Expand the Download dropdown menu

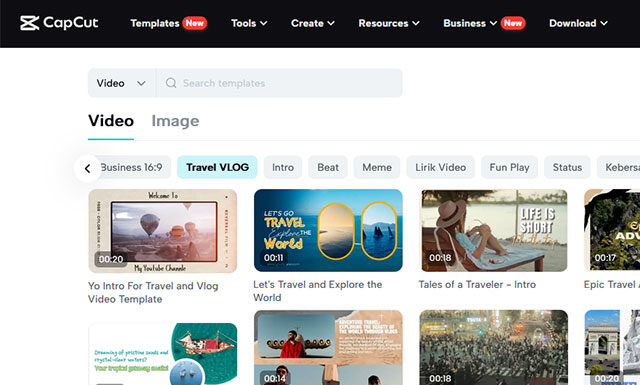[x=578, y=23]
